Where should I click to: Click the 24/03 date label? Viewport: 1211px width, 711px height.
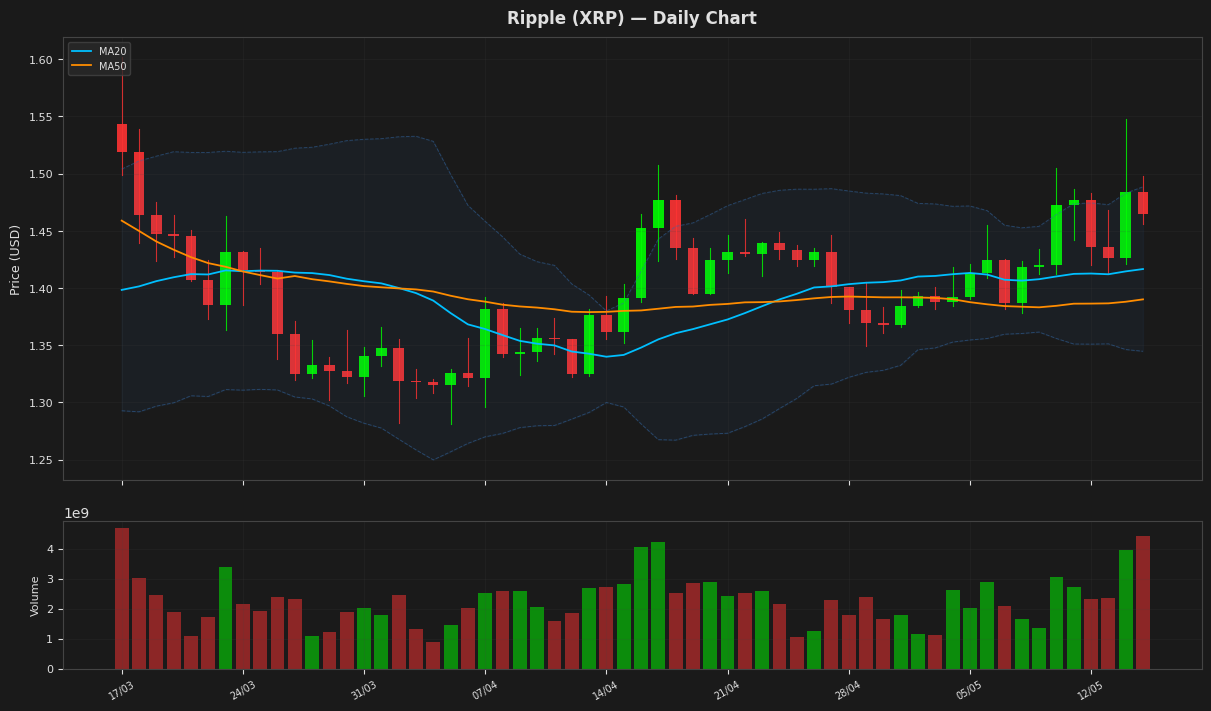click(243, 691)
